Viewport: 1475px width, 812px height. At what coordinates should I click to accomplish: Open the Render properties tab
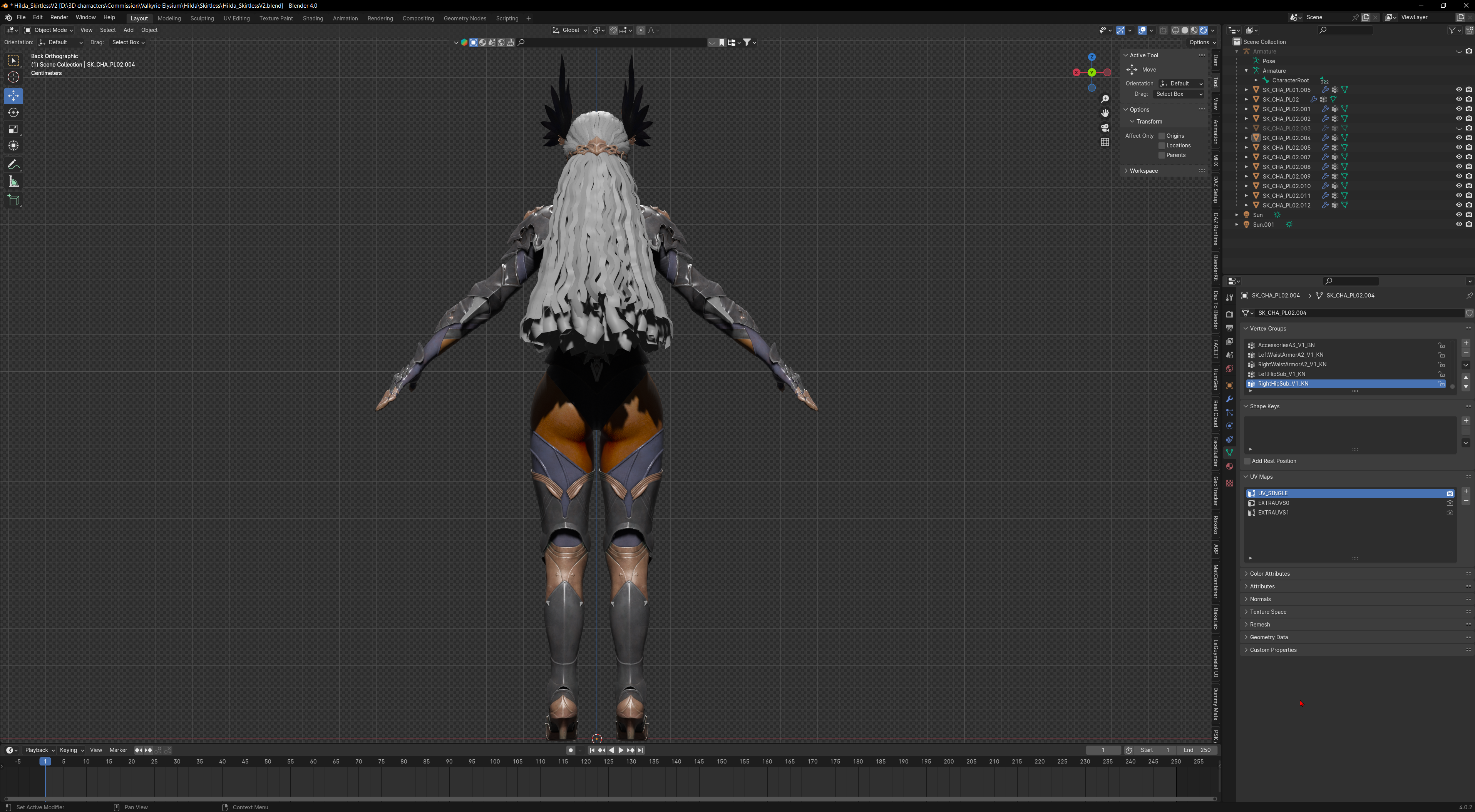(x=1229, y=314)
